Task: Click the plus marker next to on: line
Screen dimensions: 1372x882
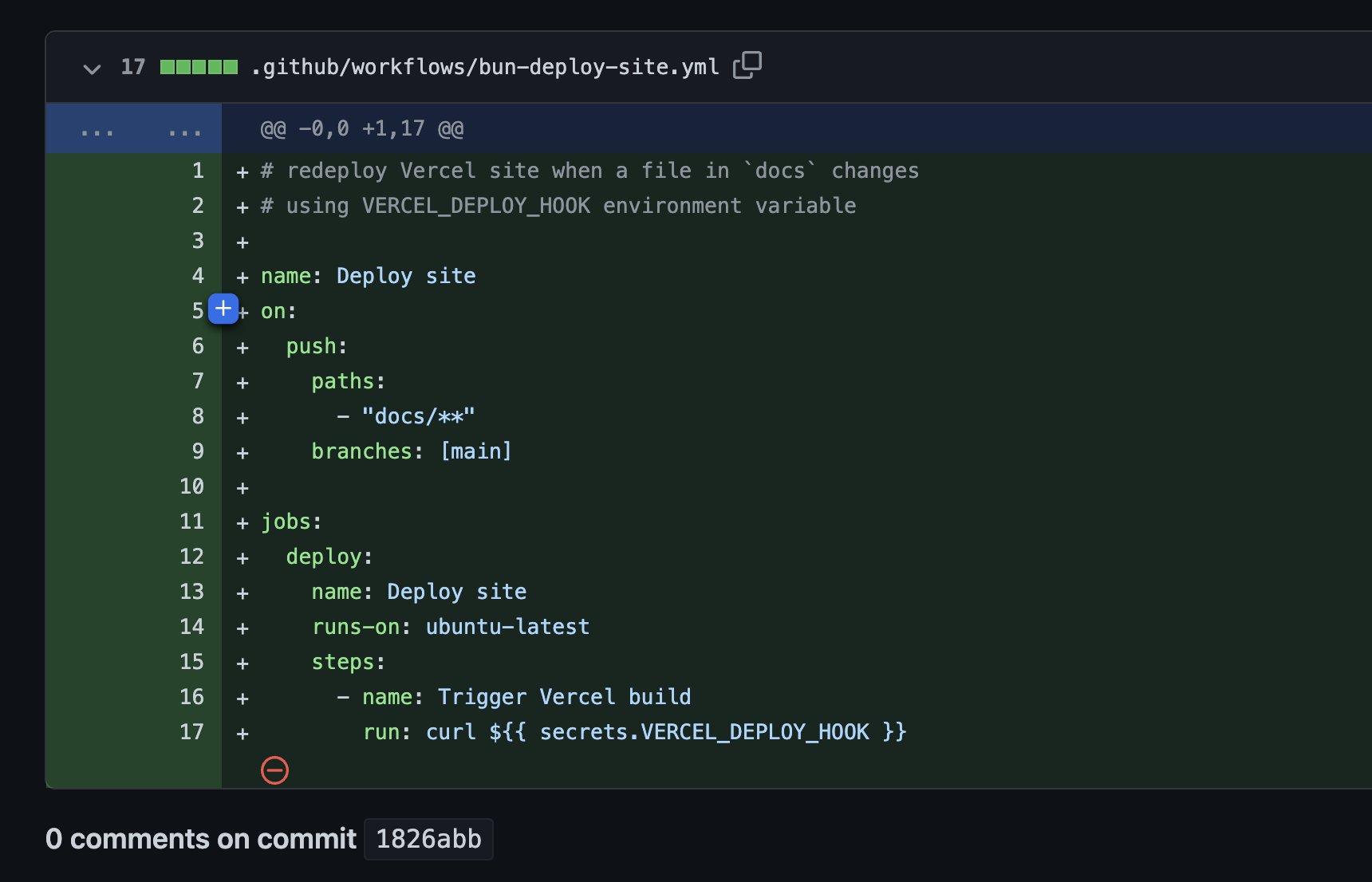Action: coord(223,309)
